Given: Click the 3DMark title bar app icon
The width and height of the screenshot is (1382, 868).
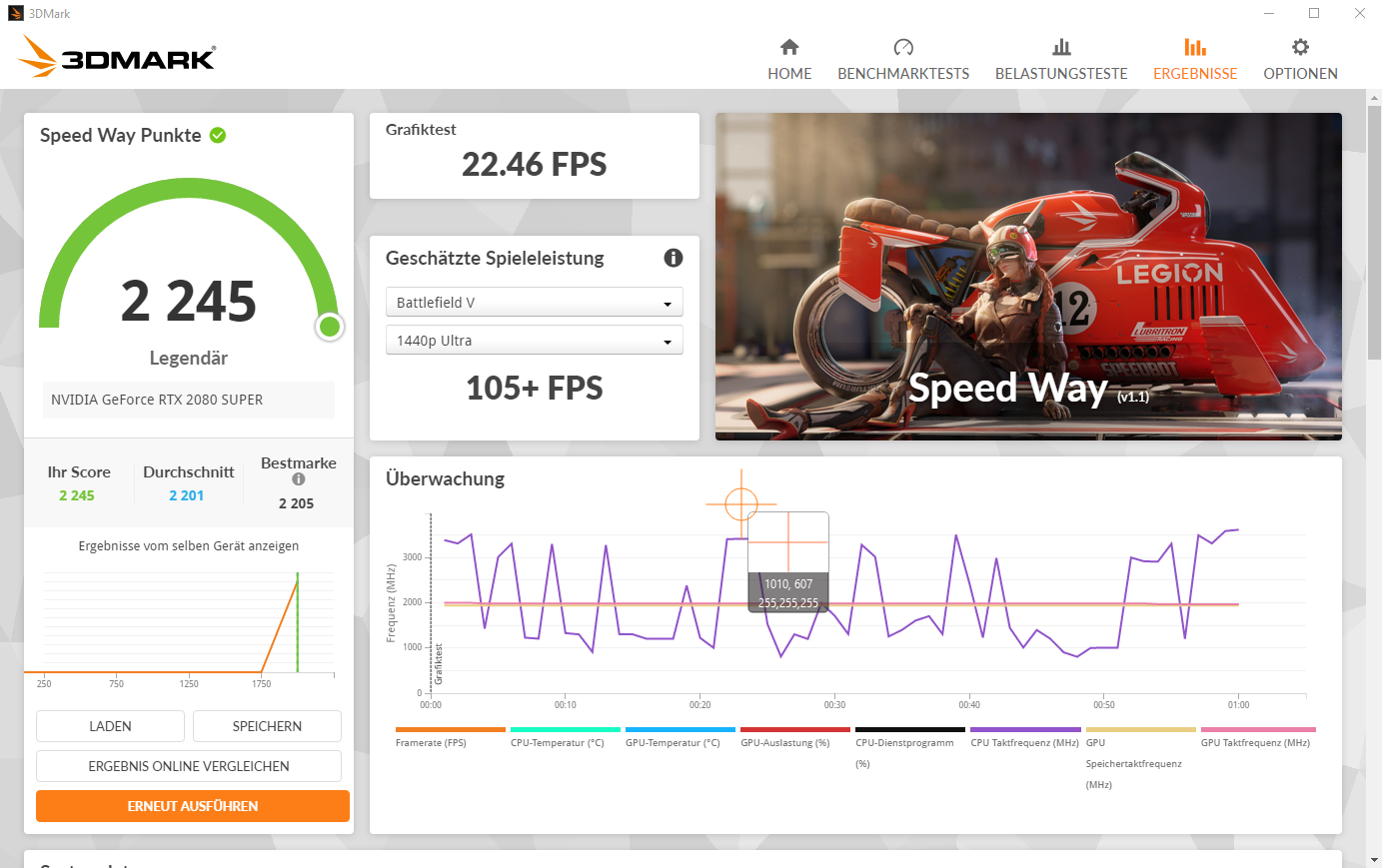Looking at the screenshot, I should [x=15, y=13].
